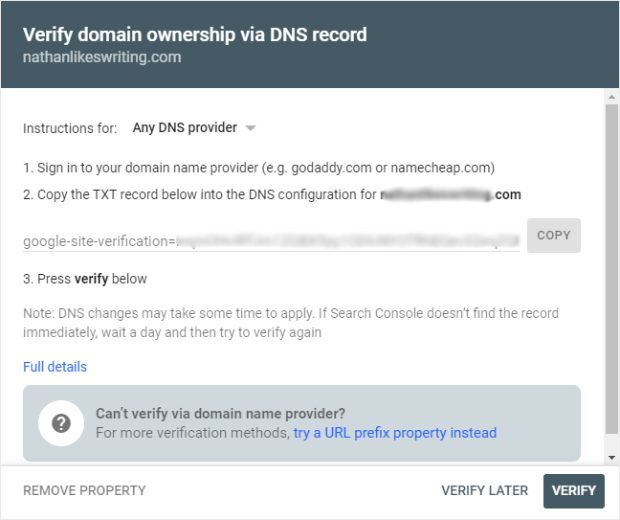Click the "Press verify below" step text
620x520 pixels.
click(x=85, y=279)
